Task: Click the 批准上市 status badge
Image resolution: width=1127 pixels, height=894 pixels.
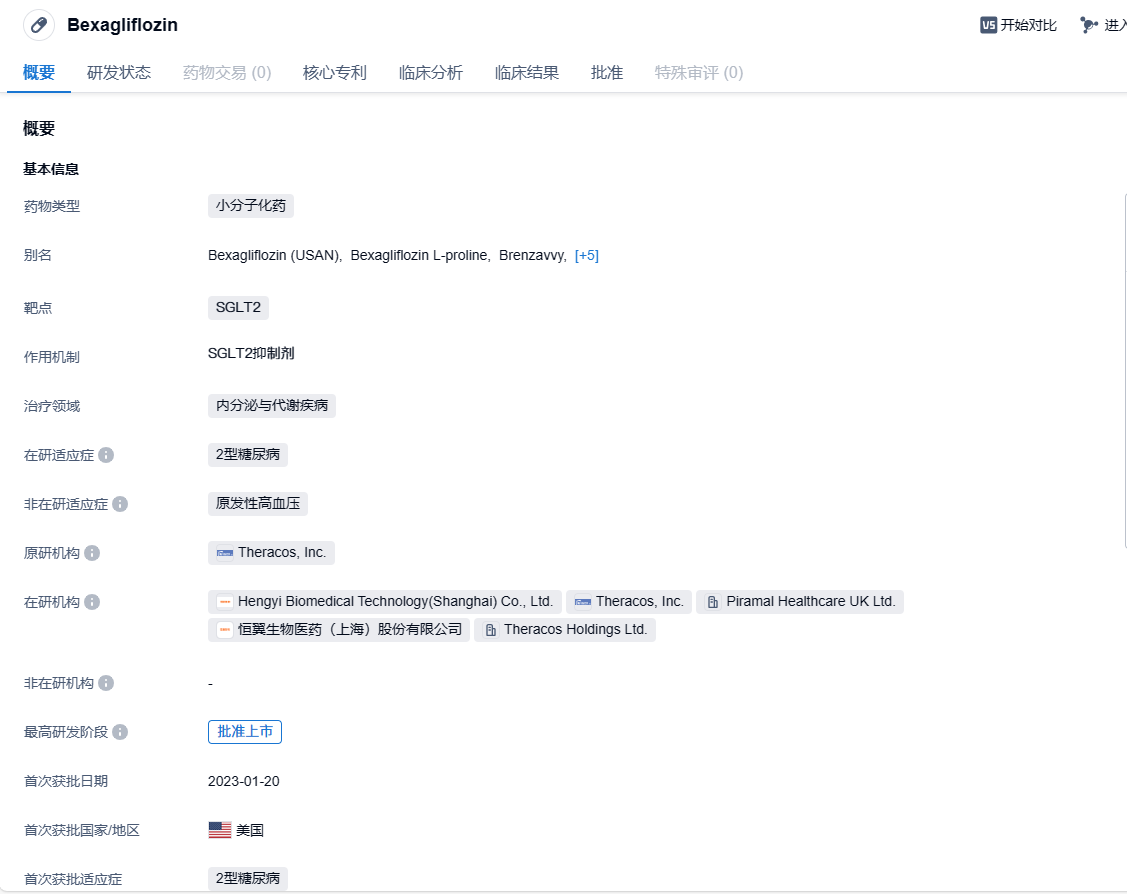Action: coord(245,732)
